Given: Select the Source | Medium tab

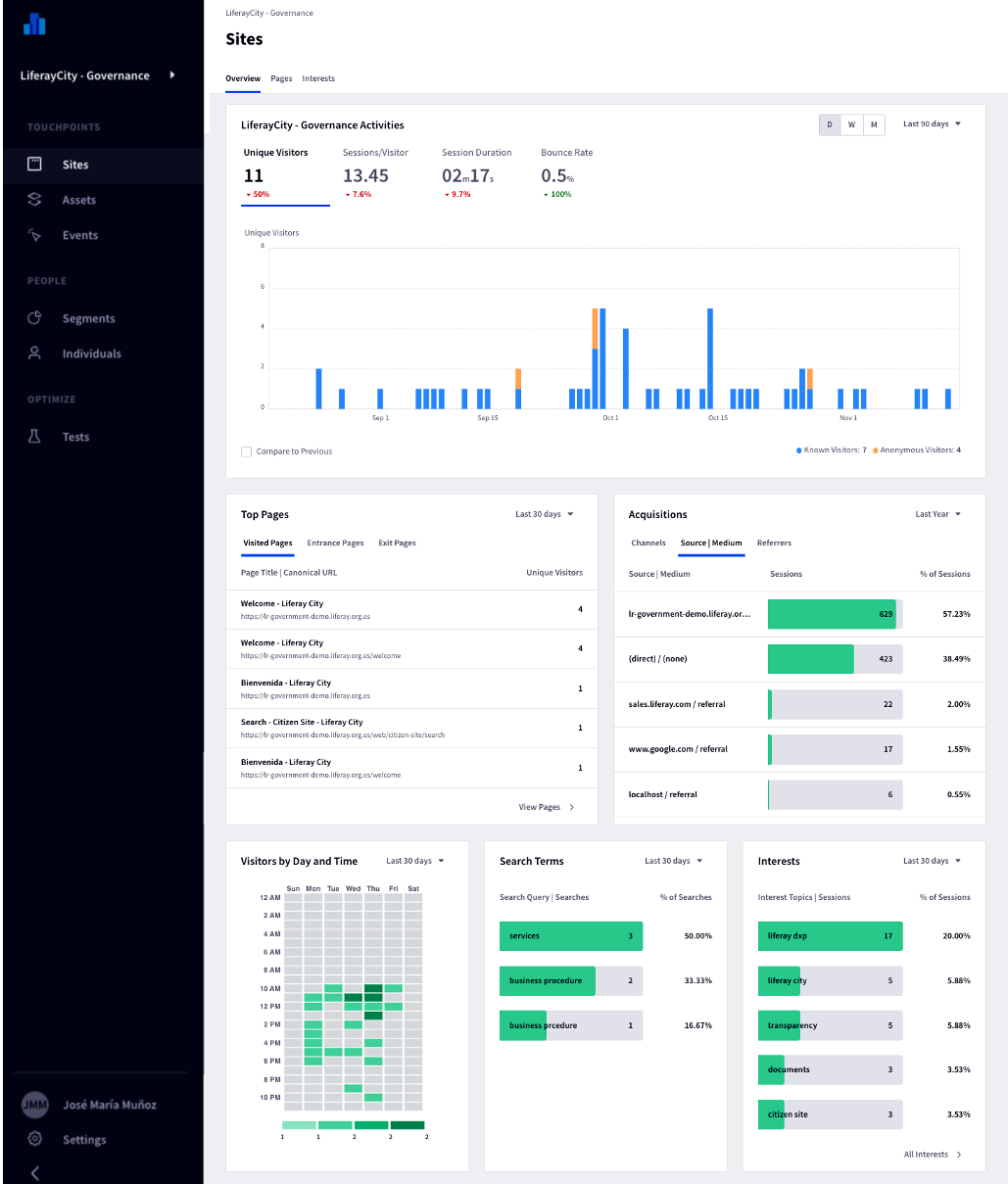Looking at the screenshot, I should point(711,543).
